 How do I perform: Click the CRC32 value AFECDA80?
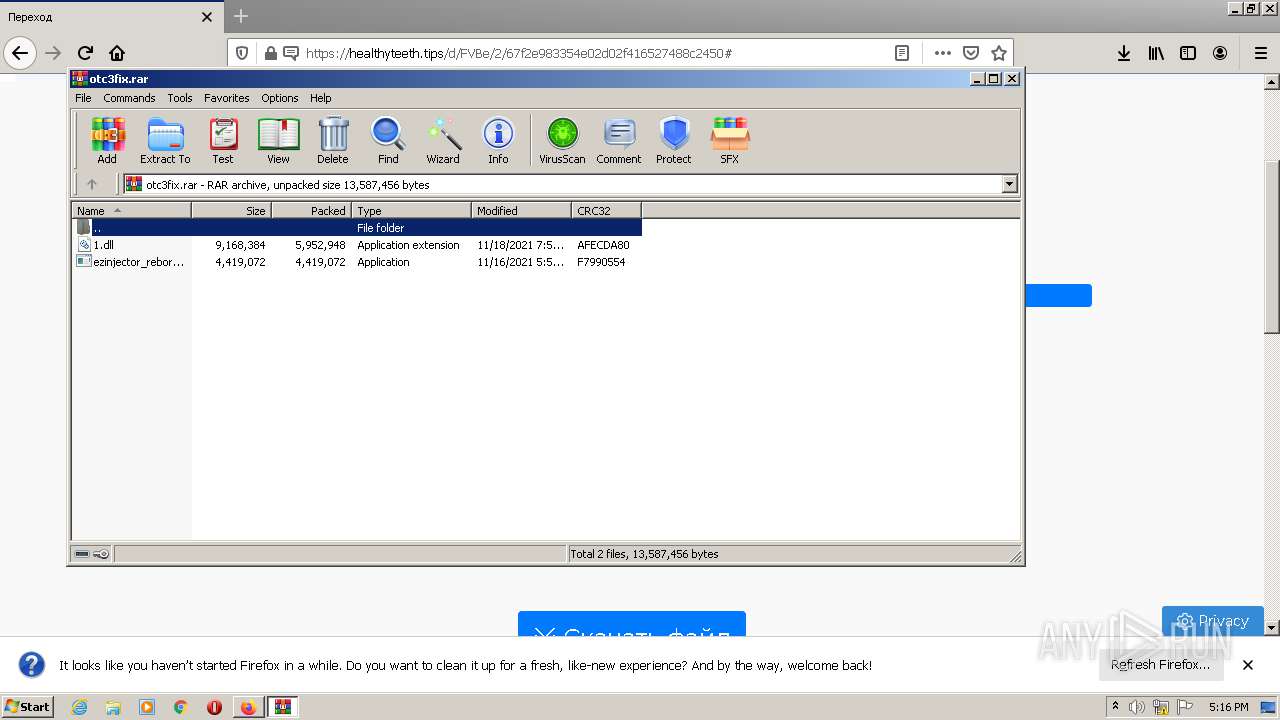point(603,245)
